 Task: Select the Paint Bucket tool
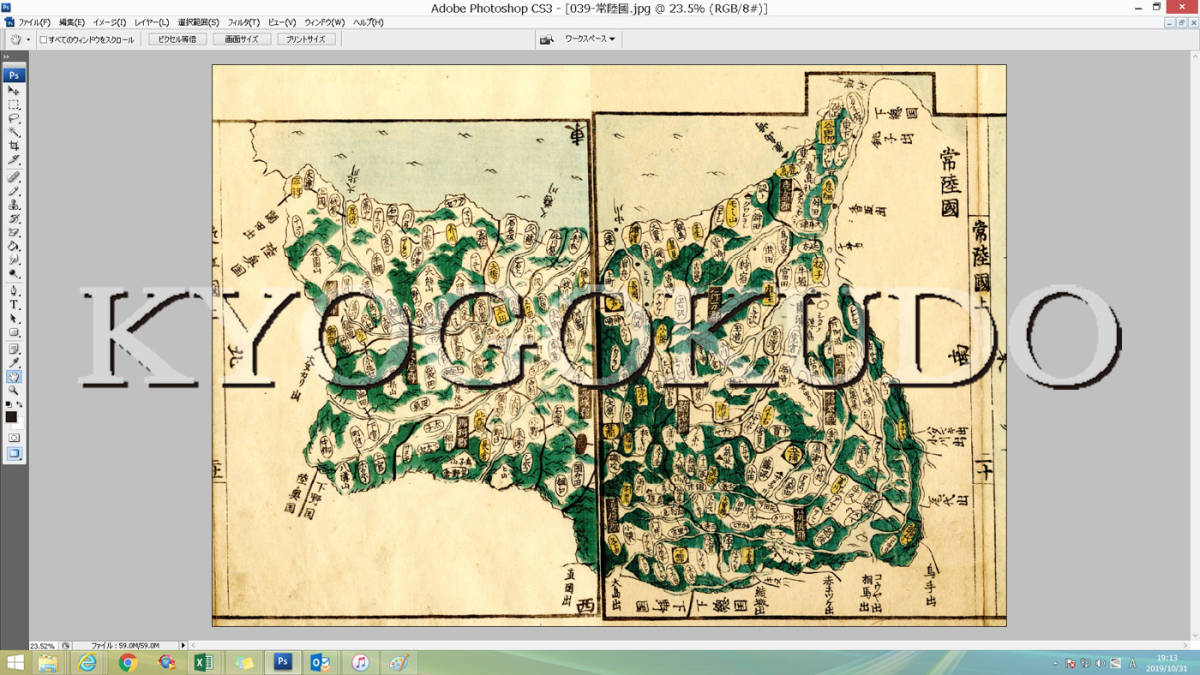(x=14, y=246)
